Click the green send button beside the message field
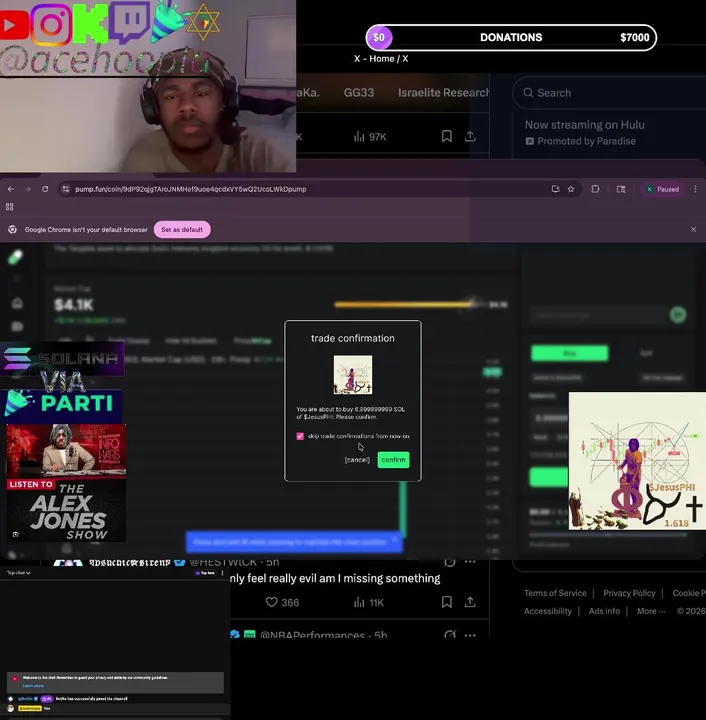Image resolution: width=706 pixels, height=720 pixels. point(678,315)
